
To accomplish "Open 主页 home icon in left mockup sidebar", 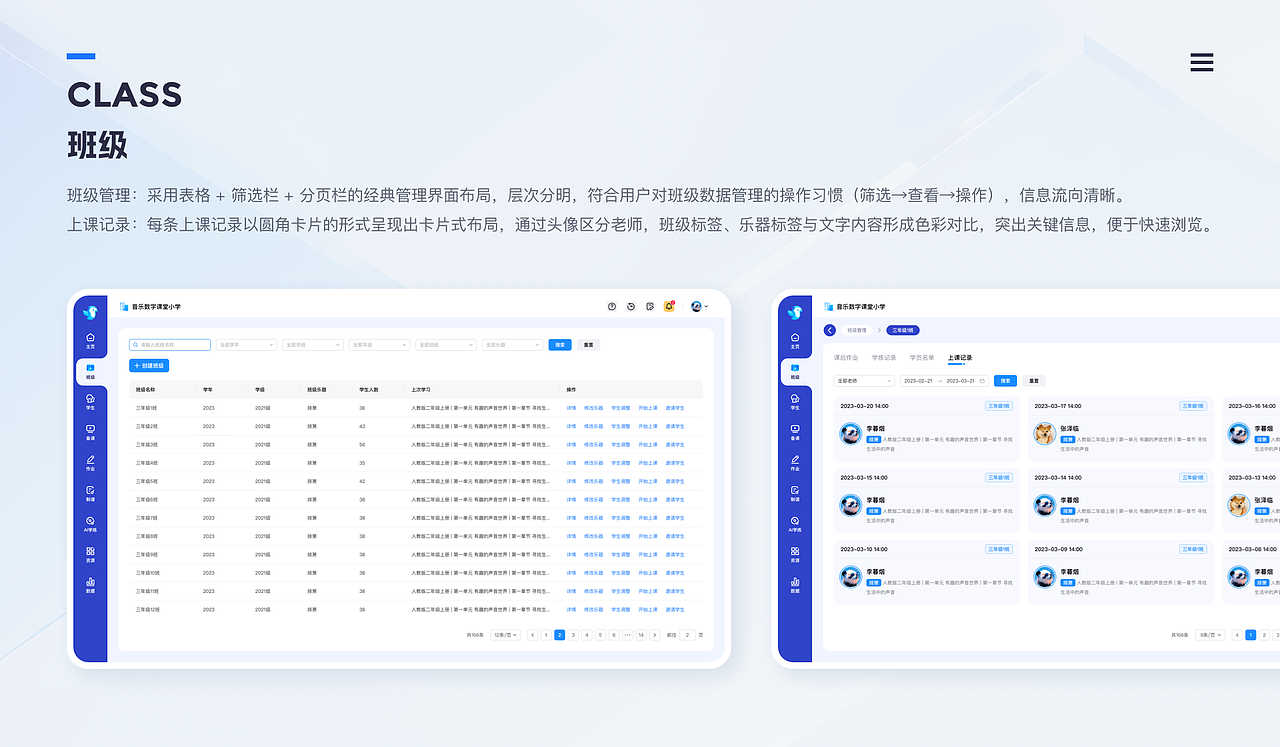I will (91, 340).
